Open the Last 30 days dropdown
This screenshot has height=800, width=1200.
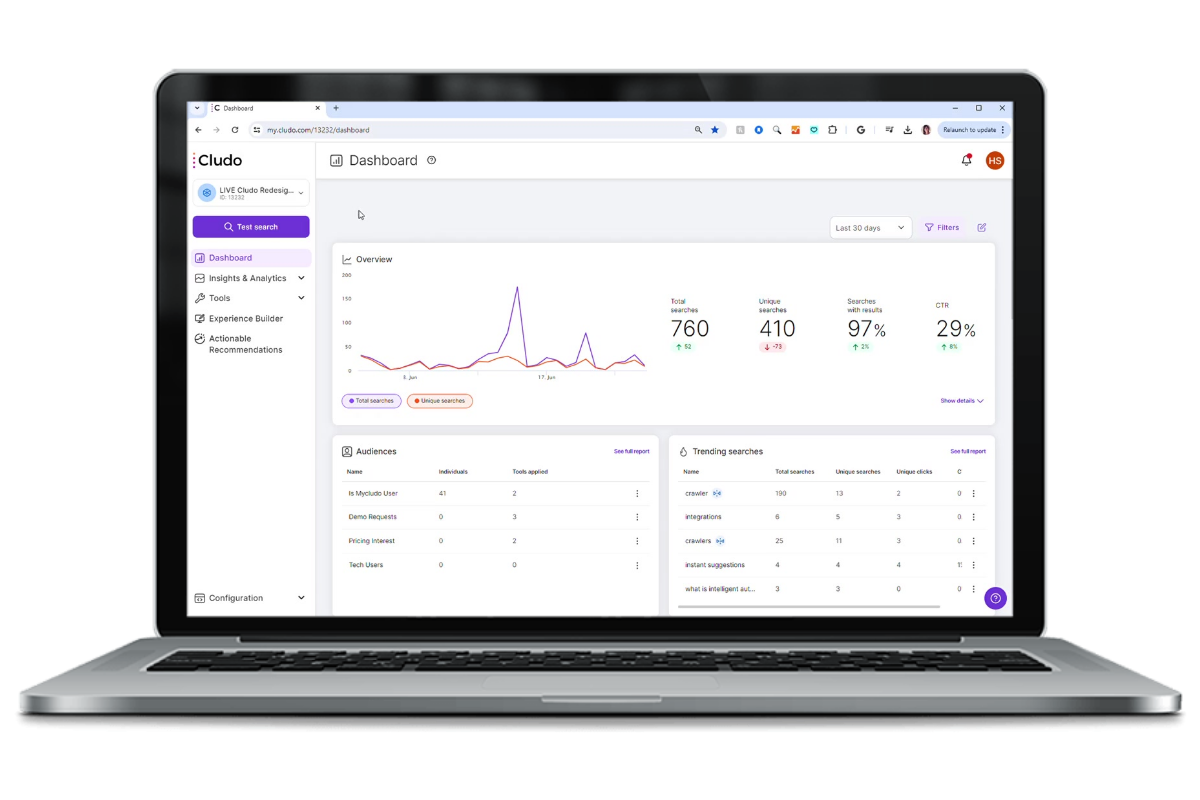coord(869,227)
